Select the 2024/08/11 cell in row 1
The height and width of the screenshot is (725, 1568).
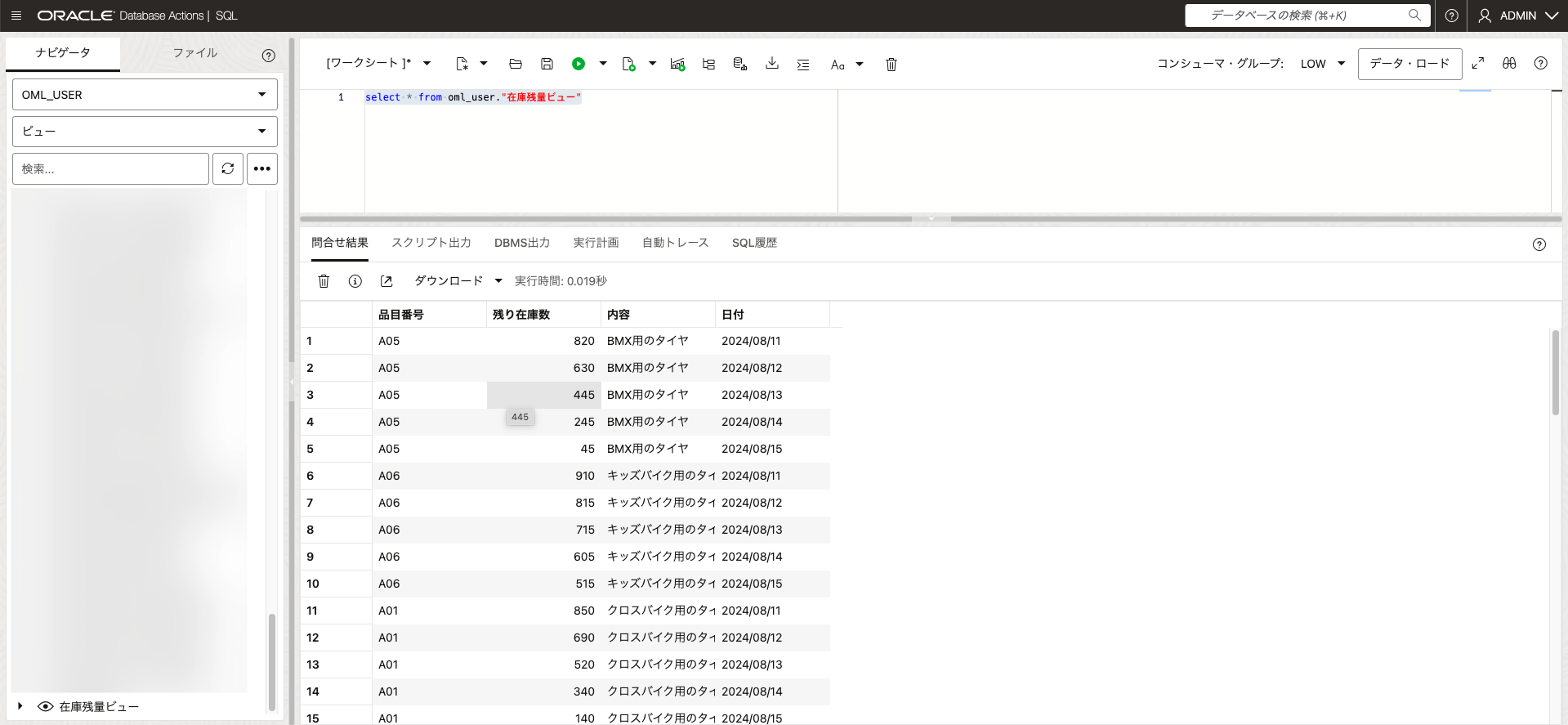click(x=773, y=341)
